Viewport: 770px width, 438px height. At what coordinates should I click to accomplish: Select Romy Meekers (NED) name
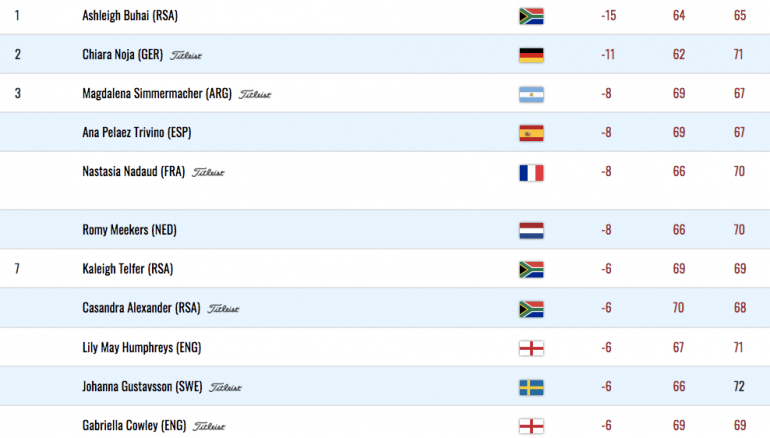coord(130,230)
